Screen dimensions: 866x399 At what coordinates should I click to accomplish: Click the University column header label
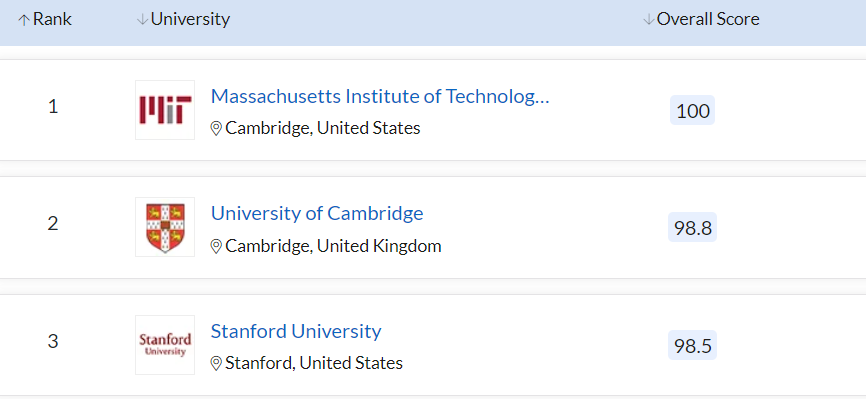(x=190, y=20)
